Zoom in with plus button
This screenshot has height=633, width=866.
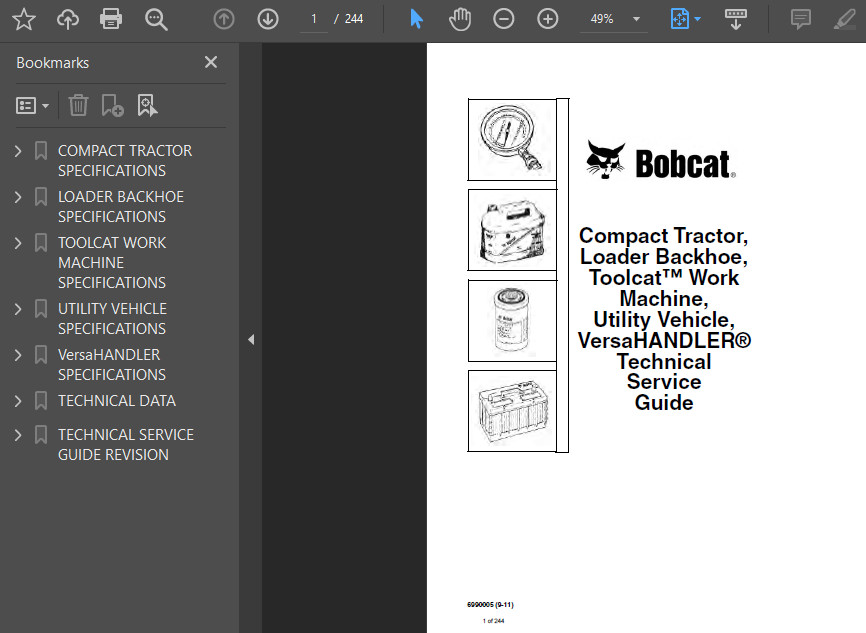(x=547, y=19)
